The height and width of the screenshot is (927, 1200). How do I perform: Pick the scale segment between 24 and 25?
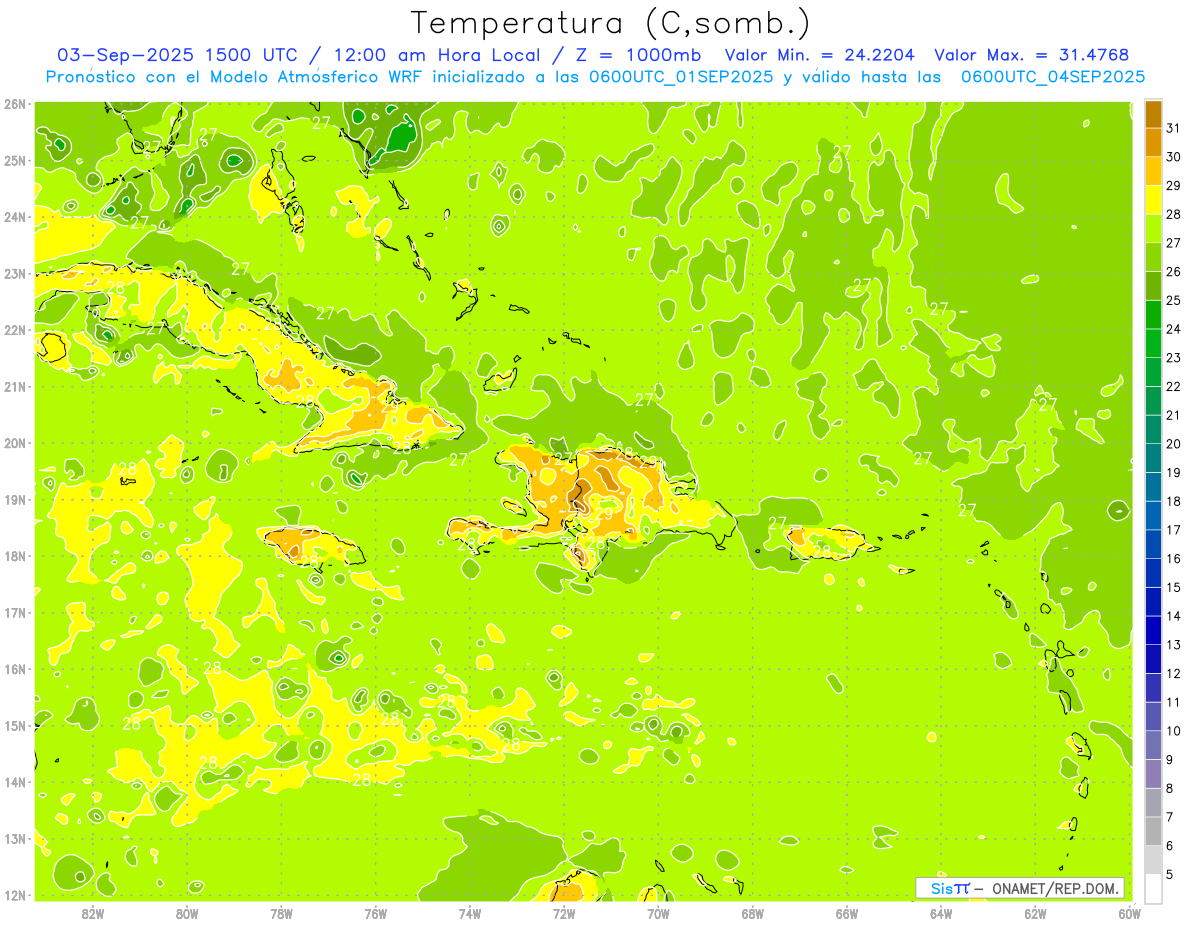pyautogui.click(x=1153, y=314)
